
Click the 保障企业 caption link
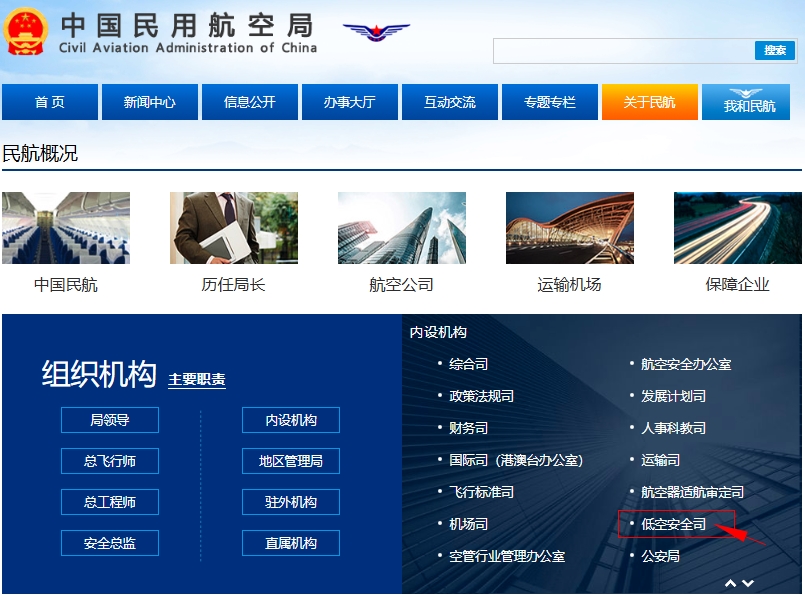coord(737,284)
